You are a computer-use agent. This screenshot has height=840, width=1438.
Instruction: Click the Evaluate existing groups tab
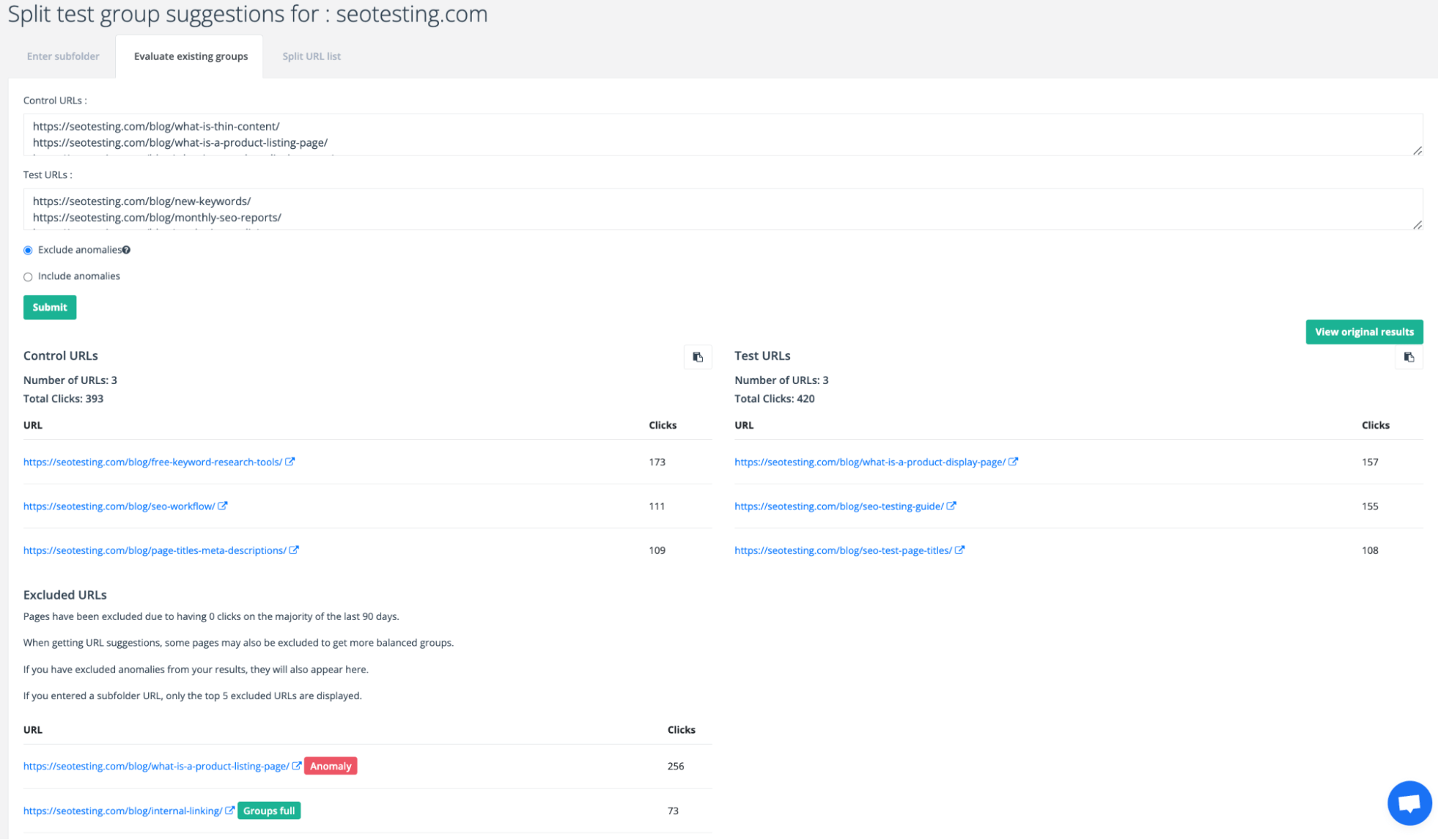191,56
